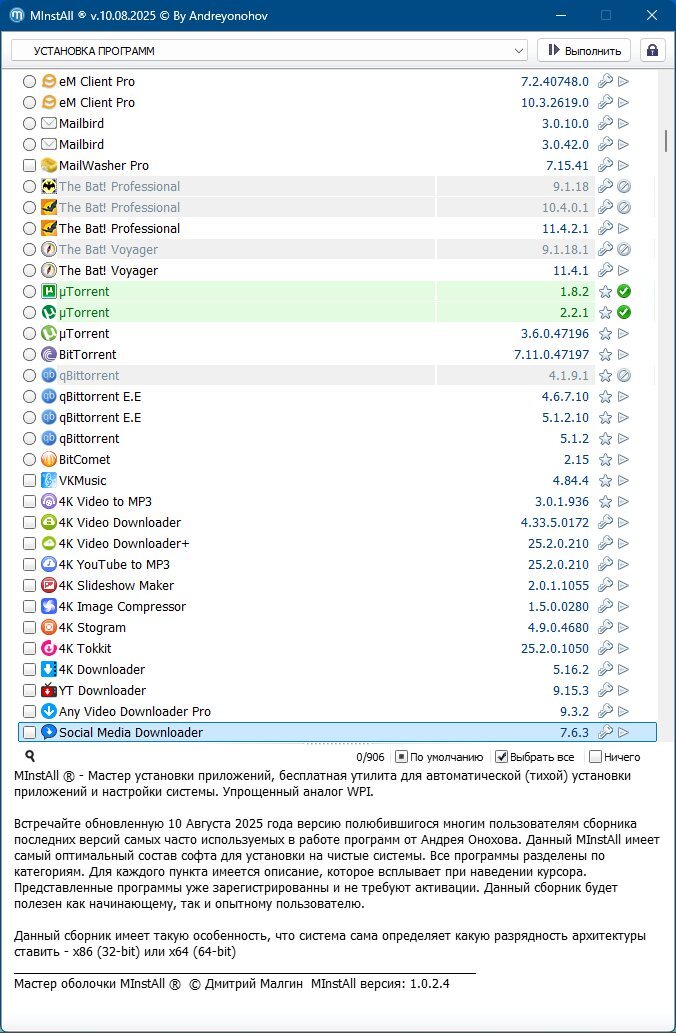Click the play arrow for eM Client Pro 10.3.2619.0
This screenshot has height=1033, width=676.
[624, 103]
